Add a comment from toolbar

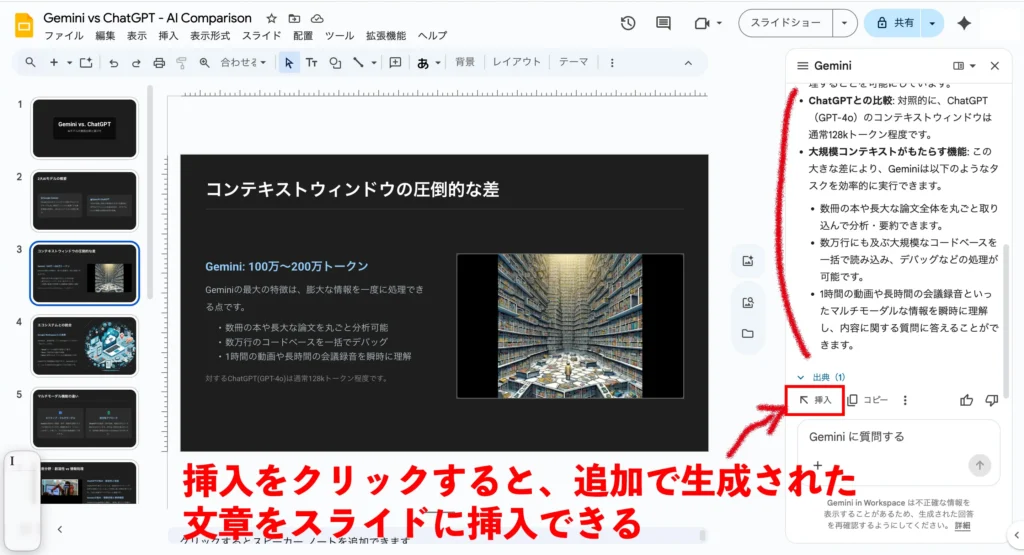click(395, 63)
